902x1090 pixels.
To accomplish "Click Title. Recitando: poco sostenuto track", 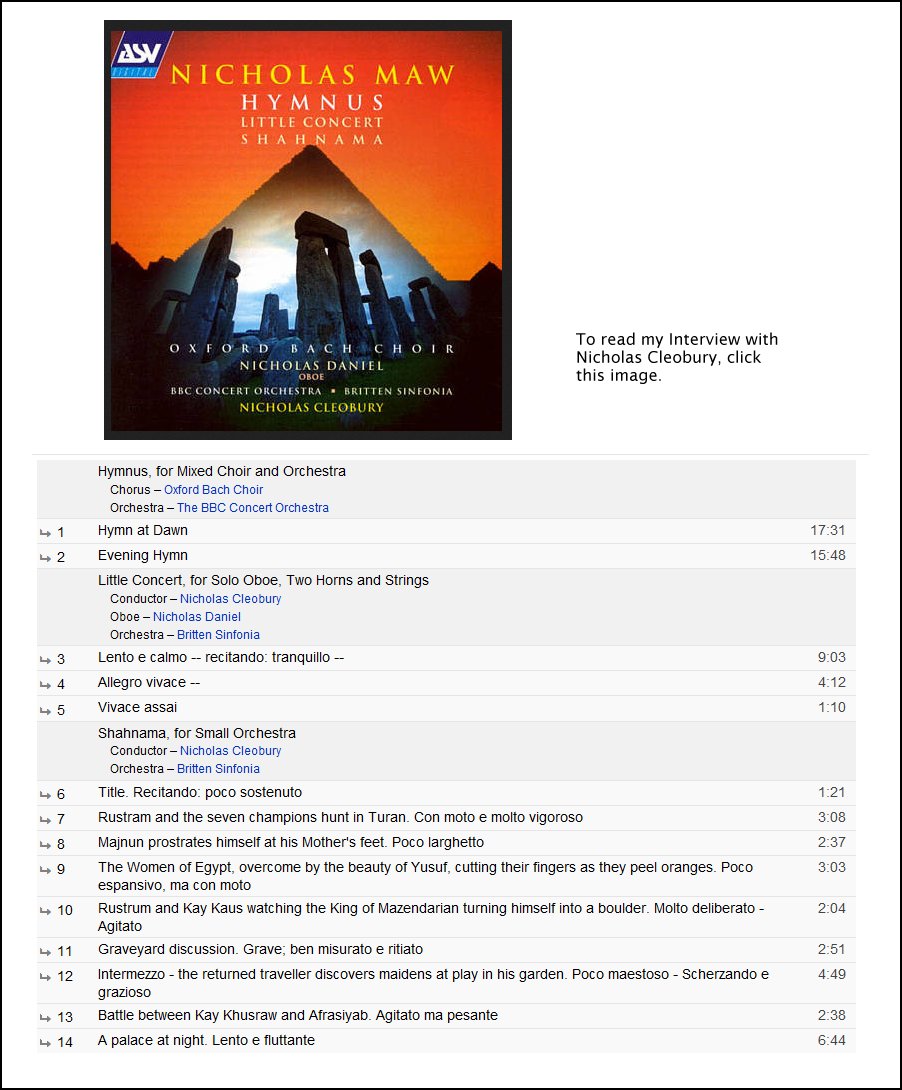I will pyautogui.click(x=200, y=792).
